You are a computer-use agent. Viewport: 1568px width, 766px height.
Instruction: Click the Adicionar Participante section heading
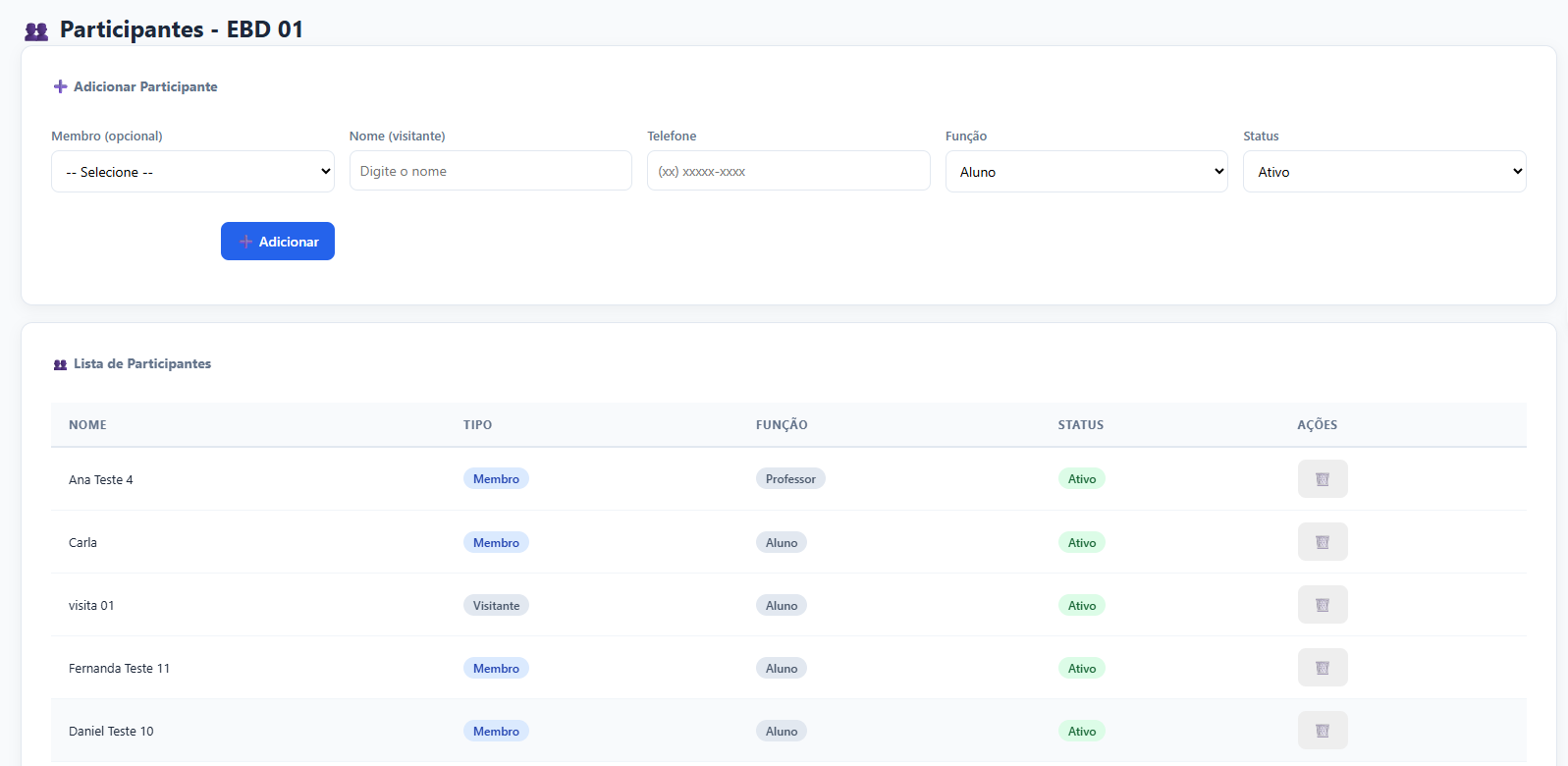(145, 86)
